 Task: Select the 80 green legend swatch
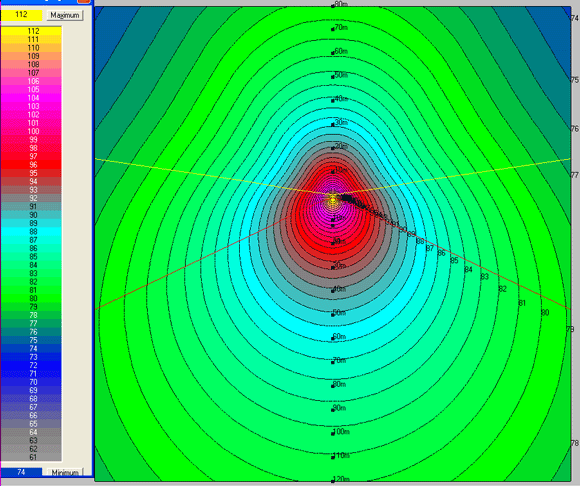coord(31,298)
